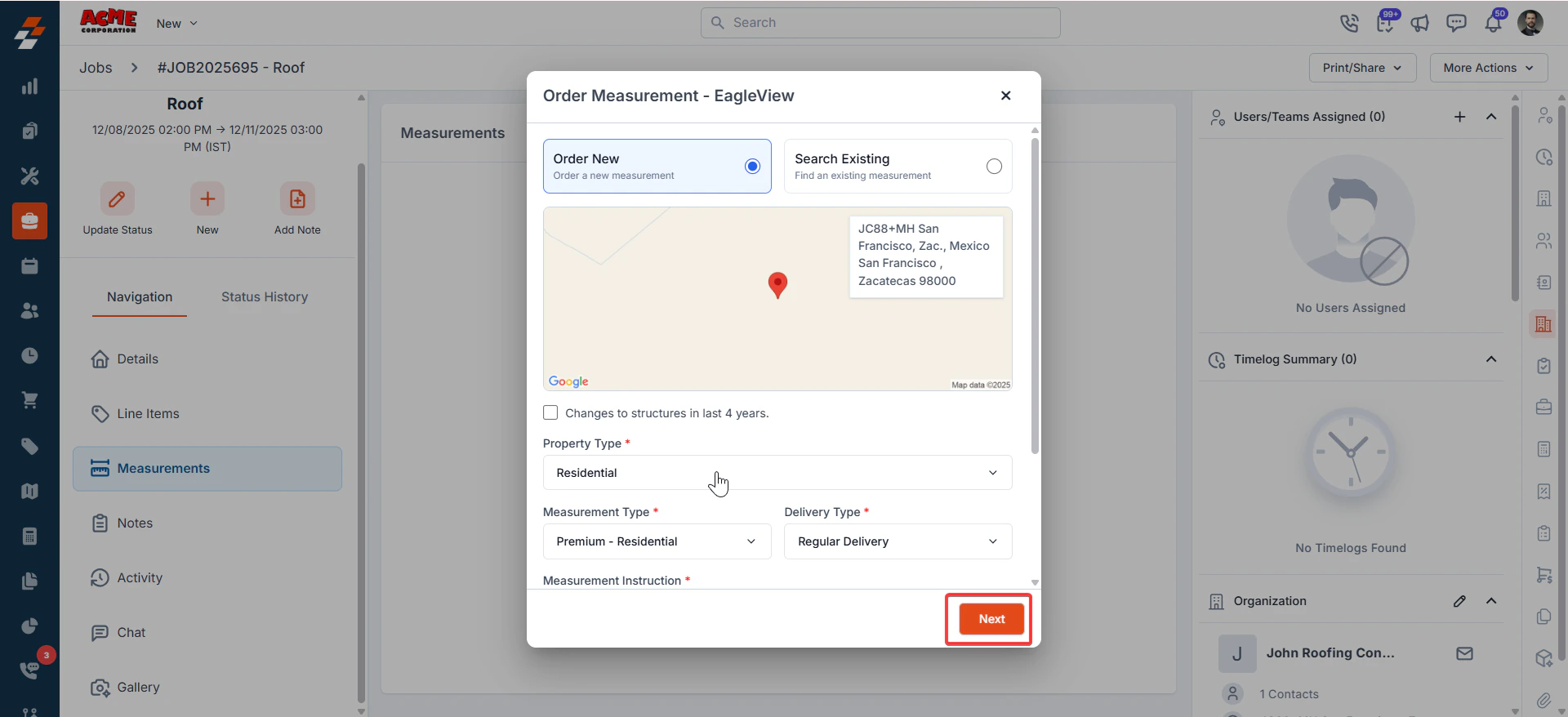Click the dialog vertical scrollbar

click(1035, 296)
